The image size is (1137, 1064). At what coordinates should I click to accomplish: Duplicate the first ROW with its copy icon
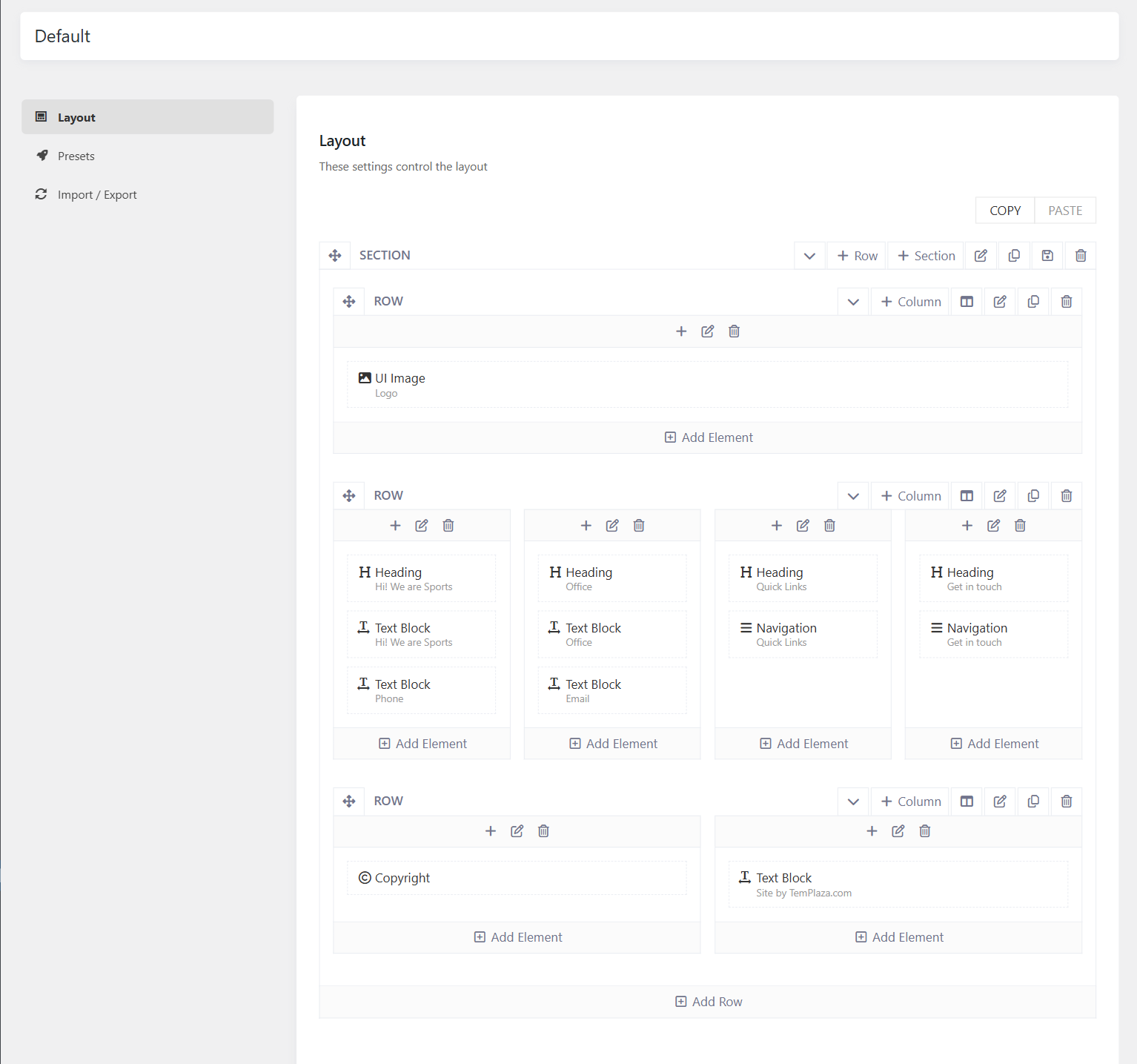point(1033,301)
